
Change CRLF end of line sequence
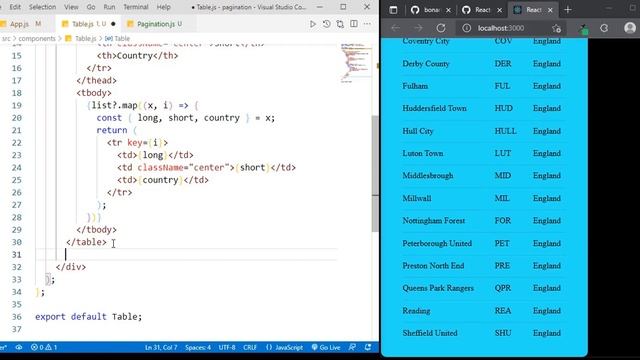250,347
